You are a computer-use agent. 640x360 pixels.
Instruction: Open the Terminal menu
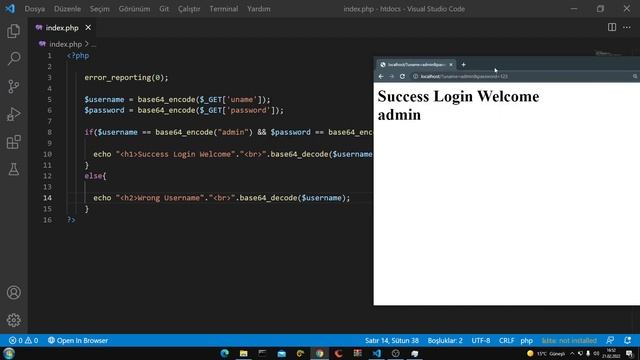click(224, 9)
